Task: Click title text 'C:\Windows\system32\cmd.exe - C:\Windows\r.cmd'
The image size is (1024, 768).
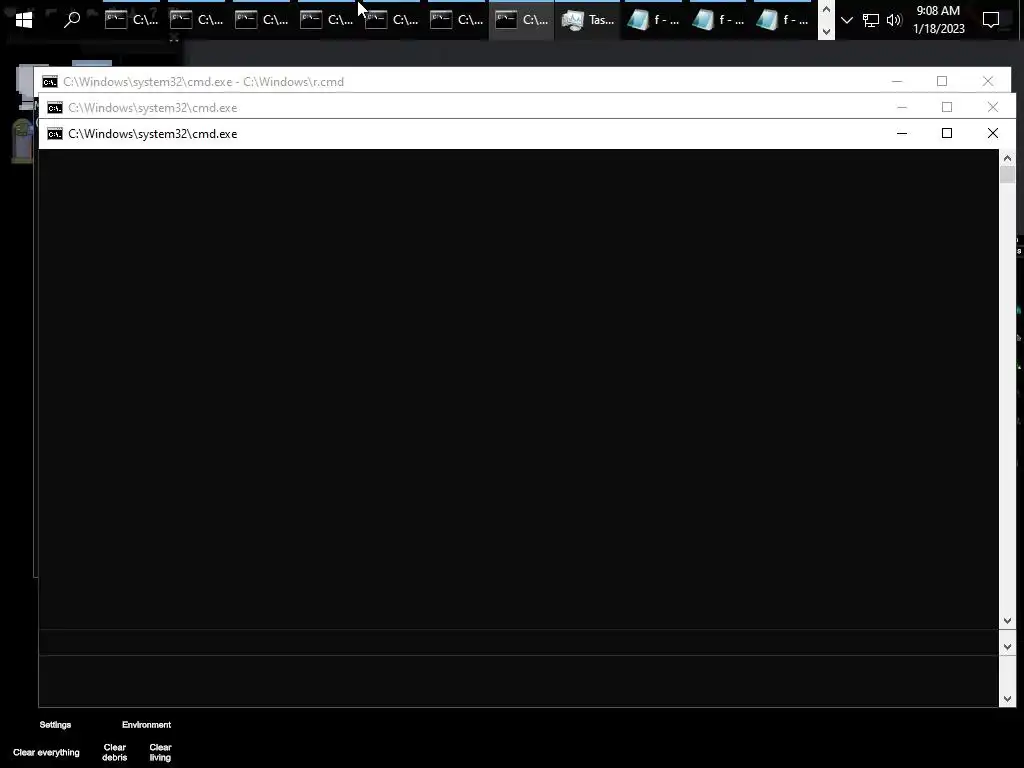Action: [203, 82]
